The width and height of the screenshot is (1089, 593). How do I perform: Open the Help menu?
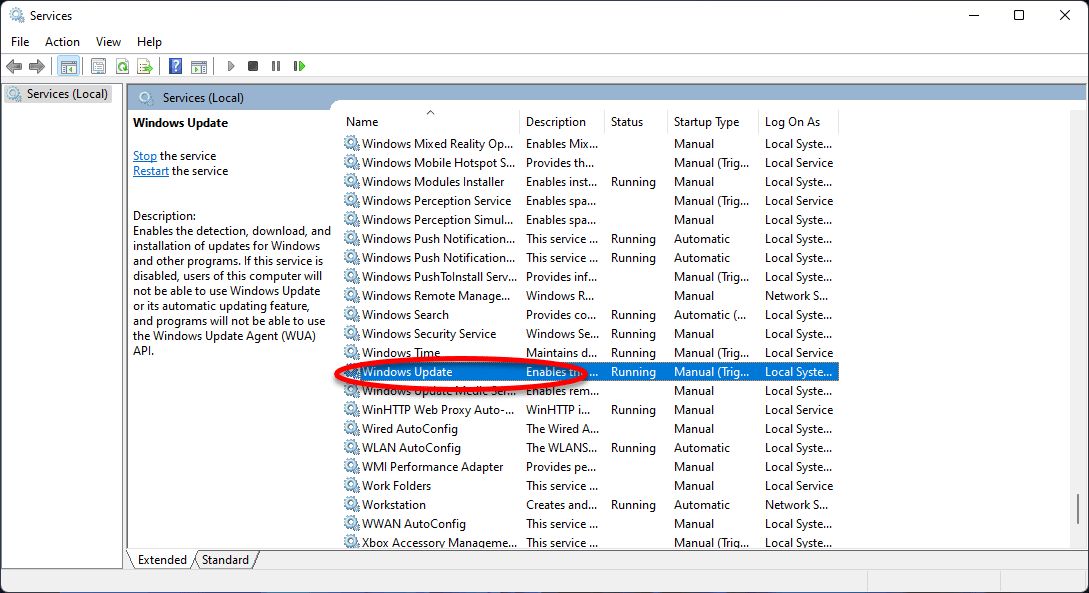click(149, 42)
